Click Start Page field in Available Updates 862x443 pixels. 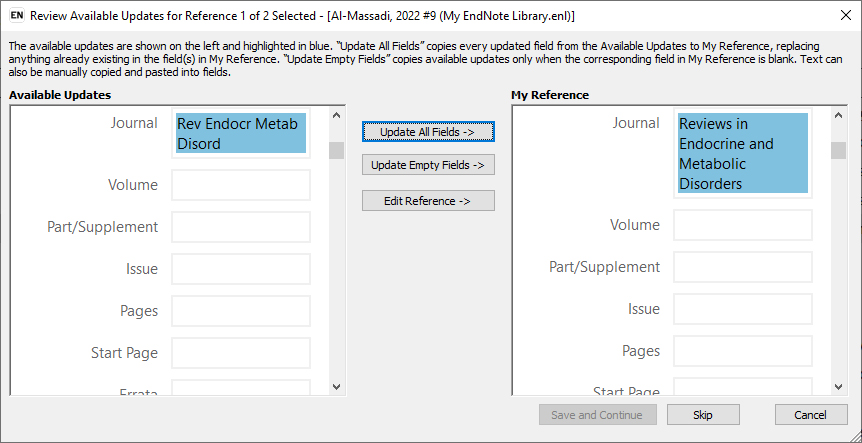241,353
